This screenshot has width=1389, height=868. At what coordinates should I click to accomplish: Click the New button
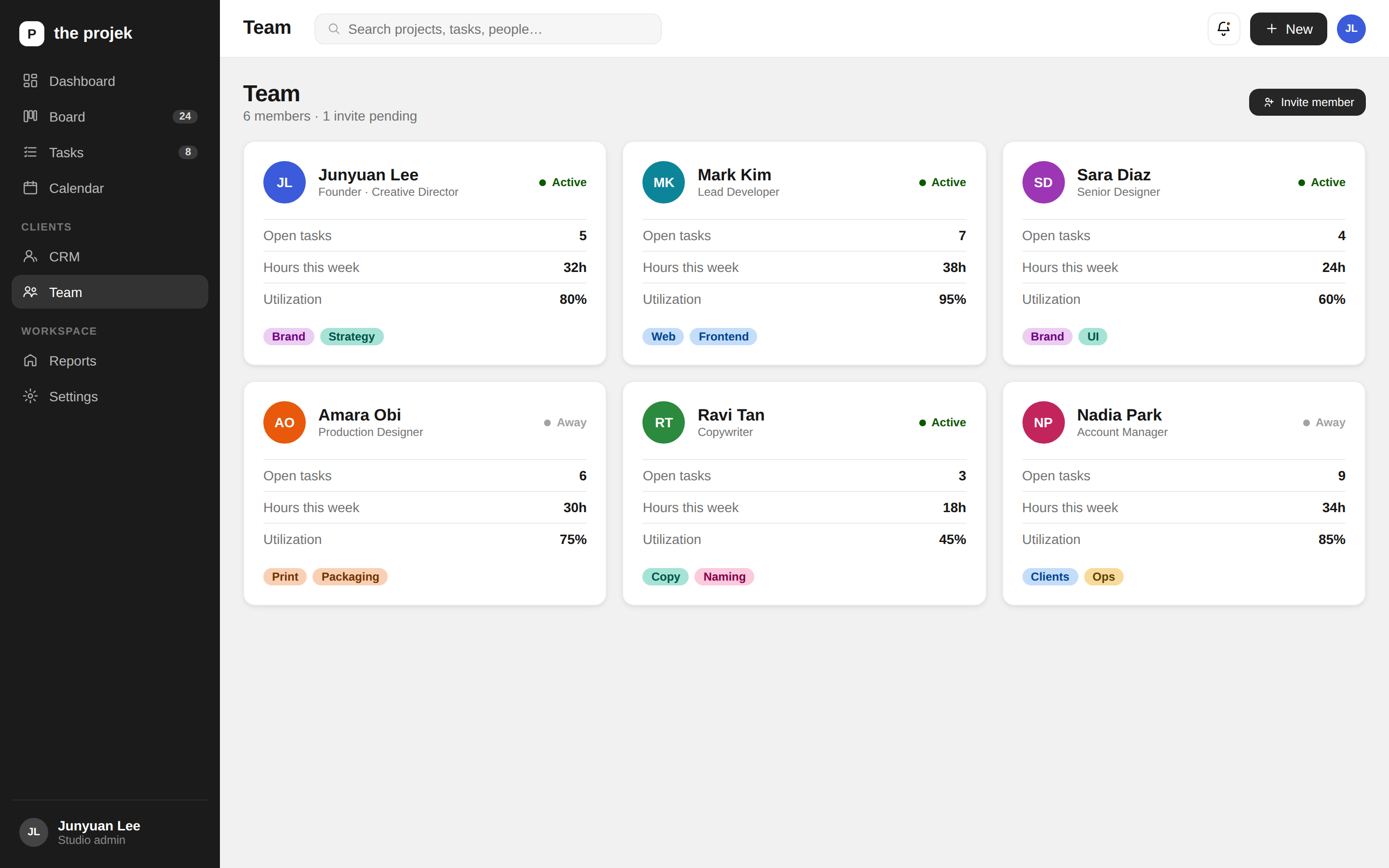point(1288,29)
